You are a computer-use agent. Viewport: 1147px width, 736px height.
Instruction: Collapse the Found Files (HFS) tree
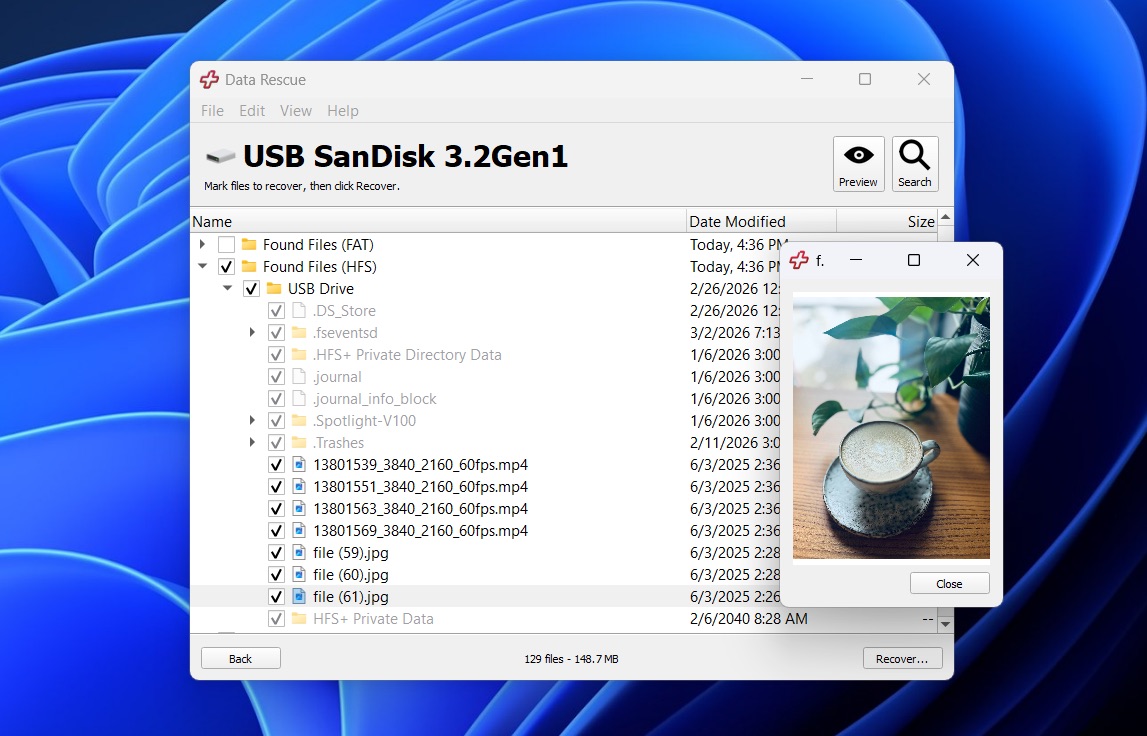pyautogui.click(x=203, y=267)
